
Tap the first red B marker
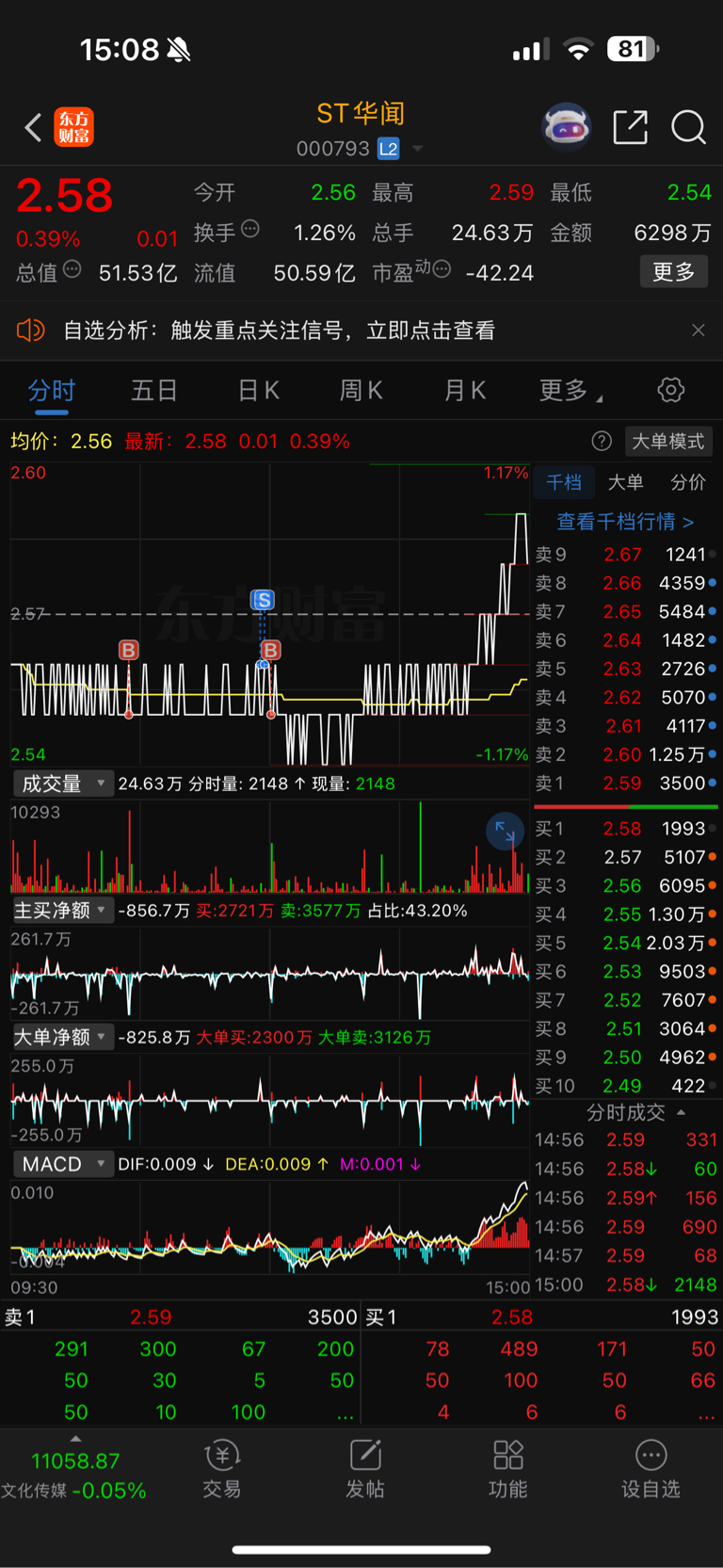pyautogui.click(x=129, y=650)
